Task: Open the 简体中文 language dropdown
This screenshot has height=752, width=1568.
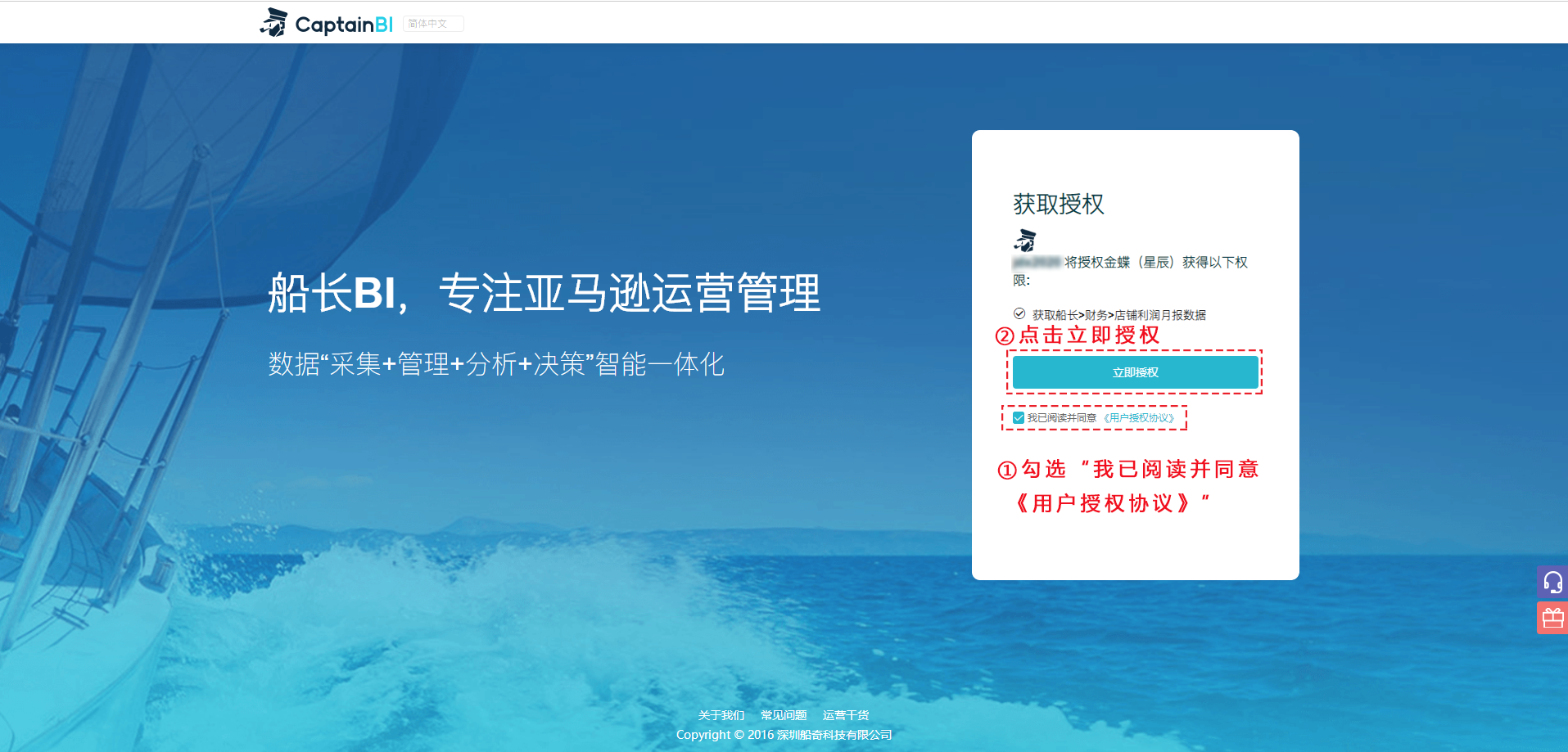Action: click(433, 24)
